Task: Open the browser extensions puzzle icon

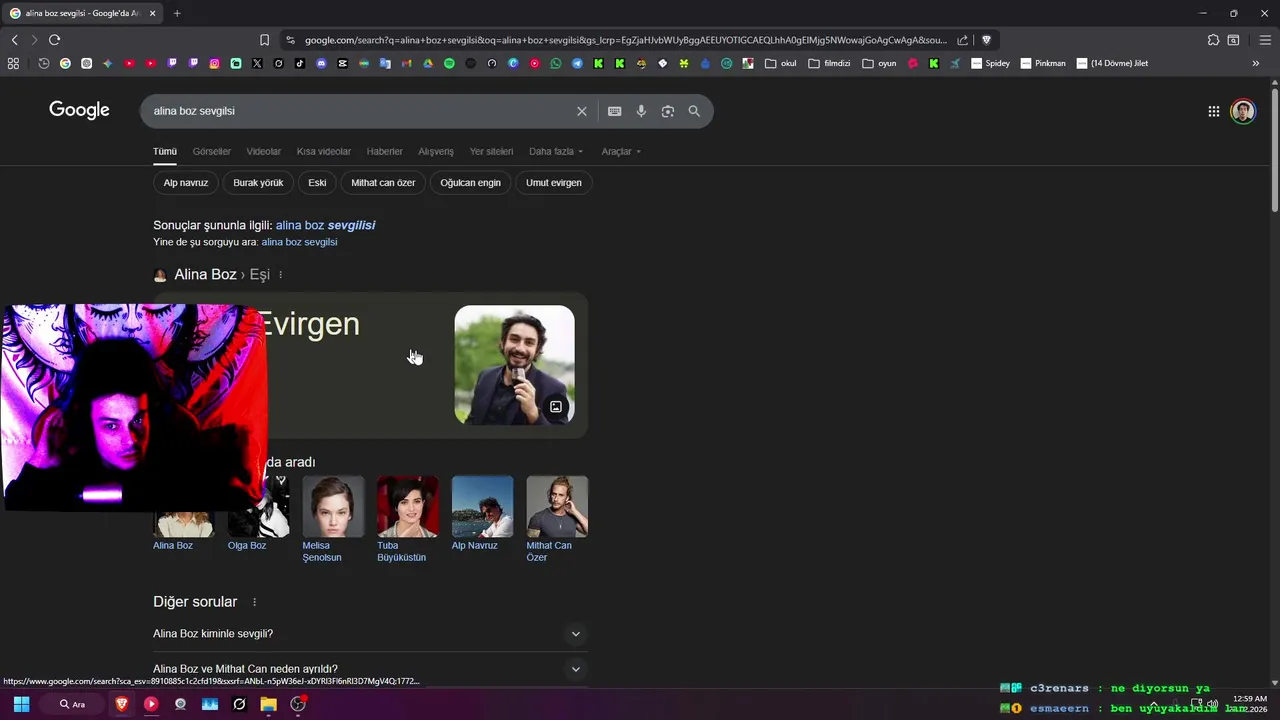Action: click(1213, 40)
